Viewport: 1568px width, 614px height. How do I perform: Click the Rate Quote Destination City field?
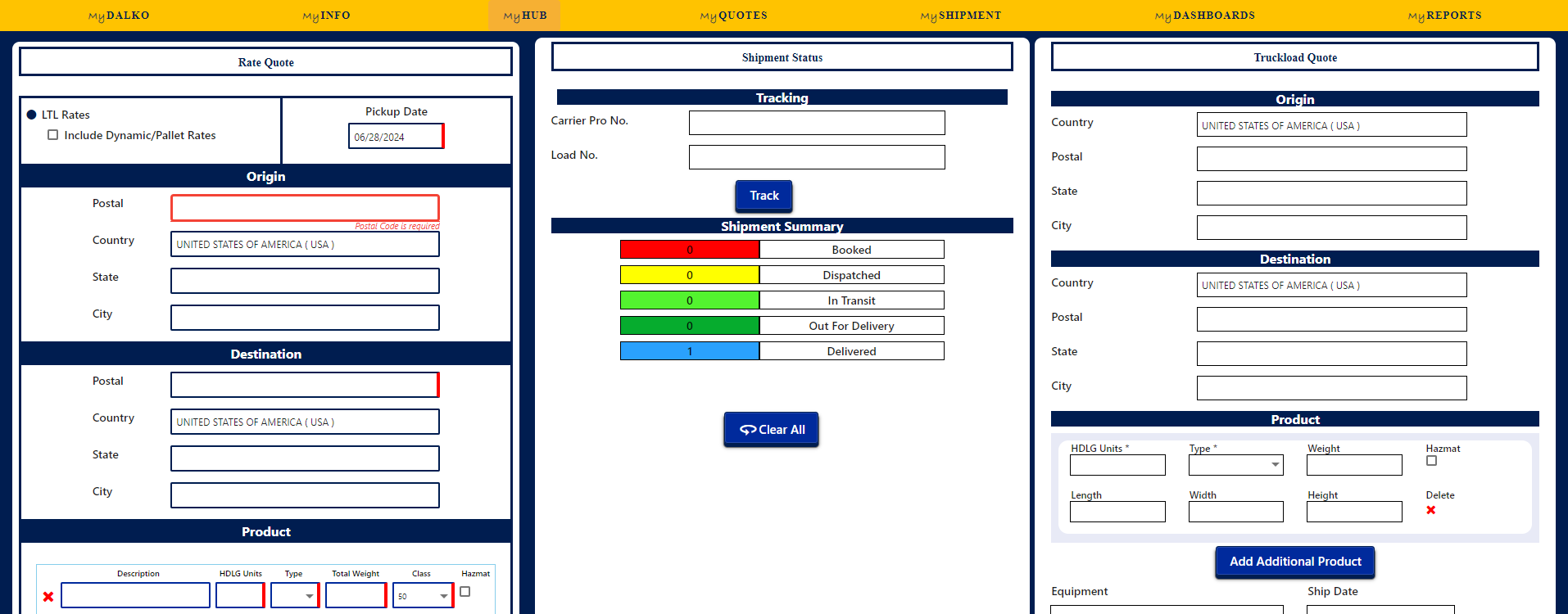(305, 495)
